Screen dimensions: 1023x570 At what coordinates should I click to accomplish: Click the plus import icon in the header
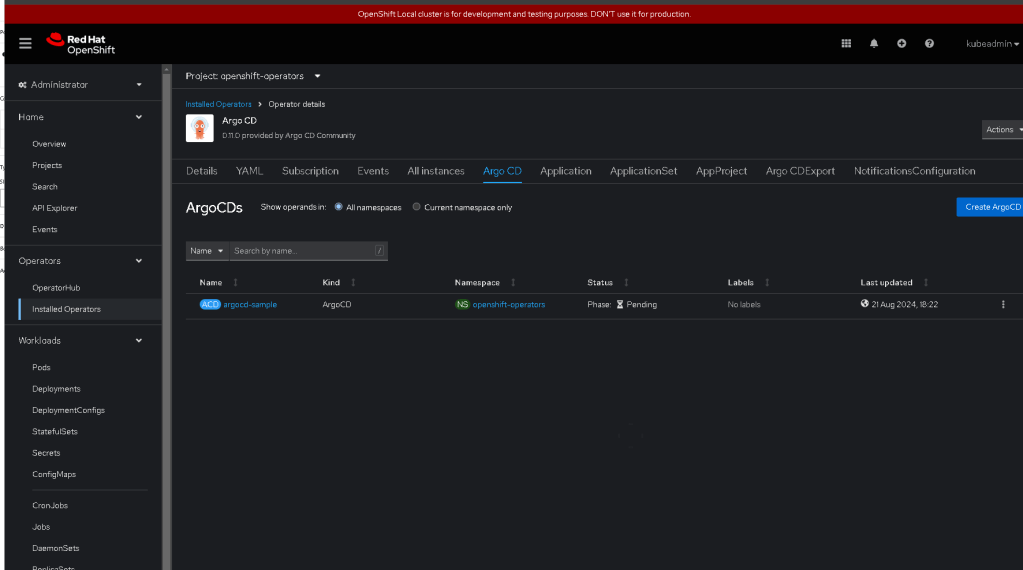902,44
